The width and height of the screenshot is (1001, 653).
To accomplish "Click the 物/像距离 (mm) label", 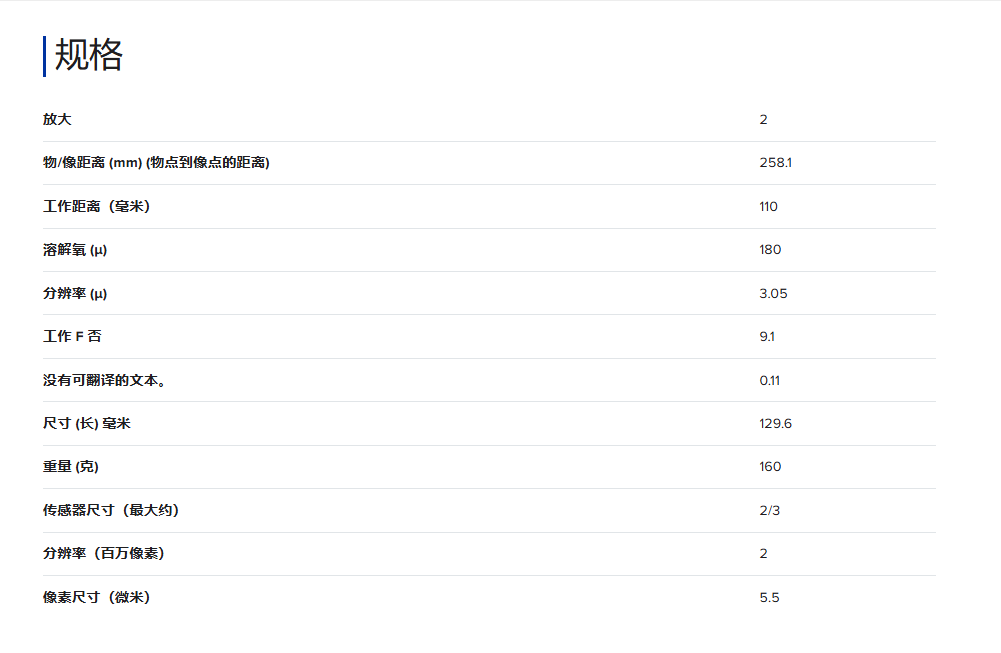I will pyautogui.click(x=156, y=163).
